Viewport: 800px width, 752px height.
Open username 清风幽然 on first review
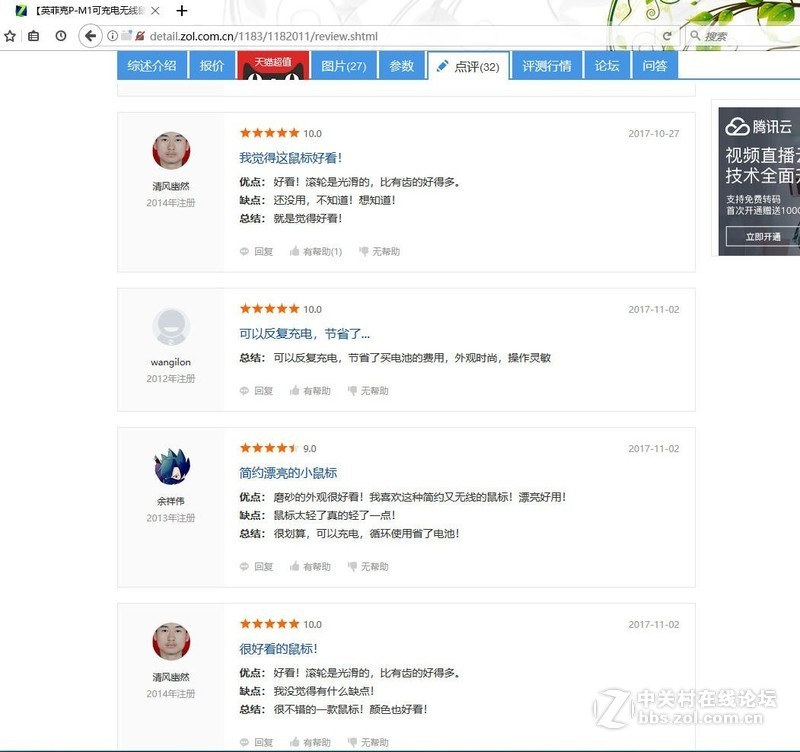[x=171, y=186]
